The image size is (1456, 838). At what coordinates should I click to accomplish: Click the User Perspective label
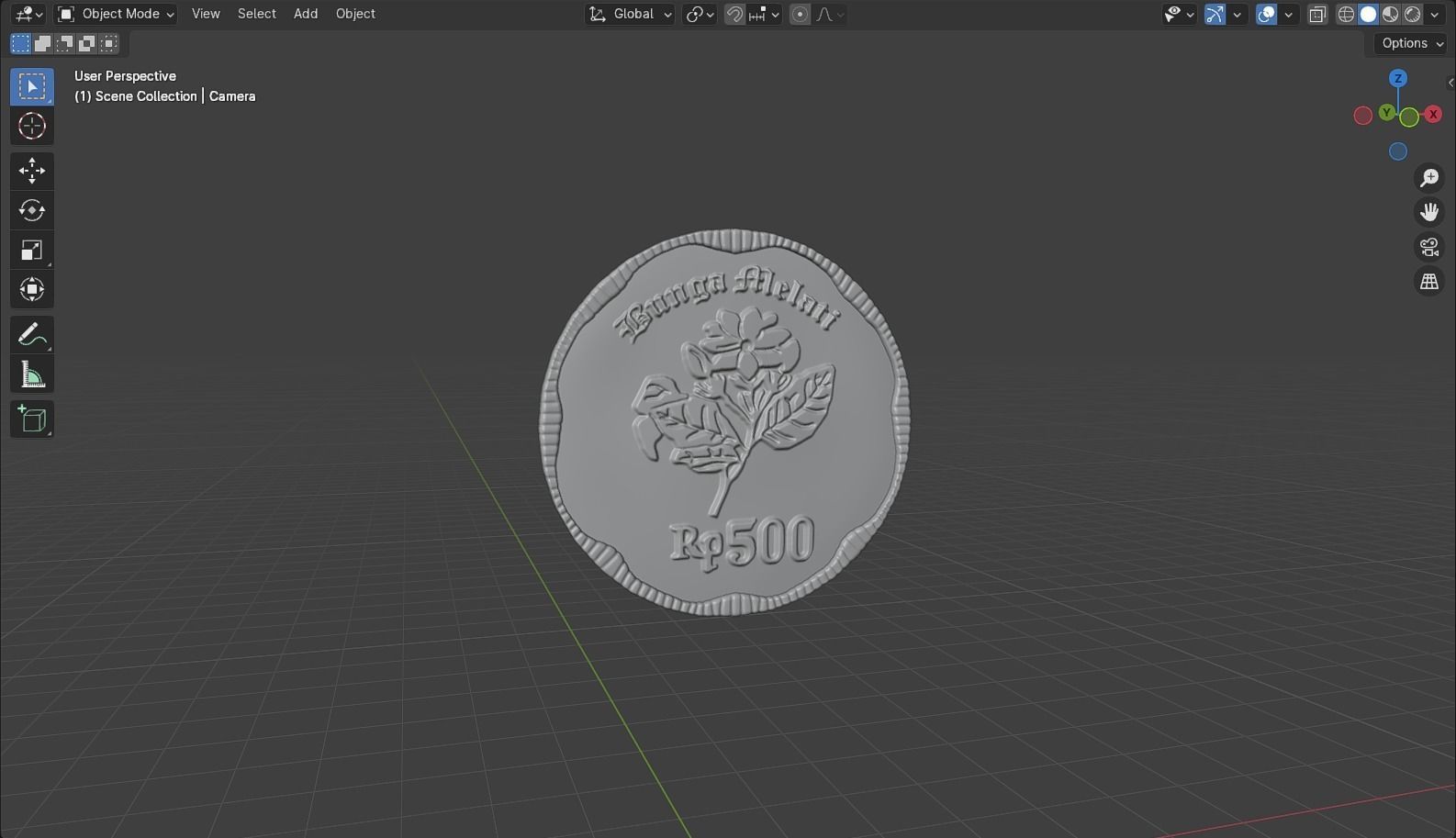[125, 76]
